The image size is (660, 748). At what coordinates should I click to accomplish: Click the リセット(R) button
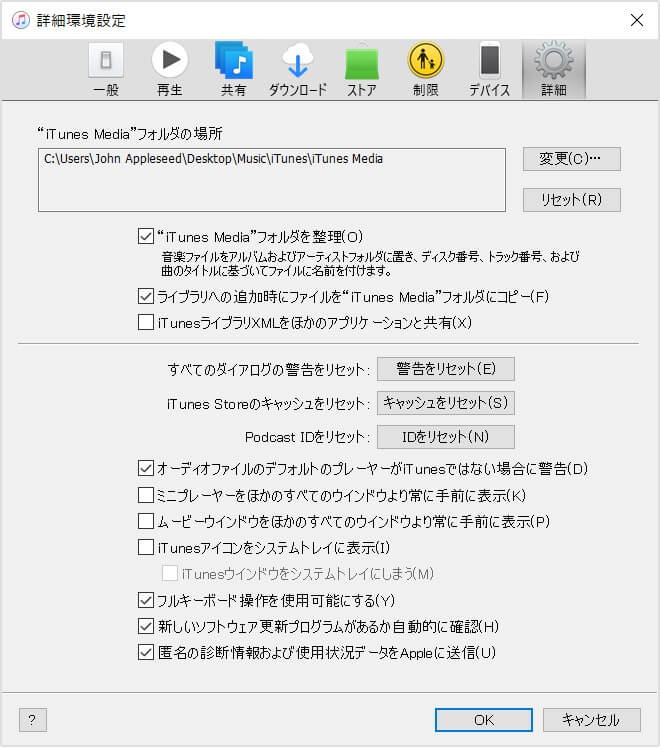572,200
